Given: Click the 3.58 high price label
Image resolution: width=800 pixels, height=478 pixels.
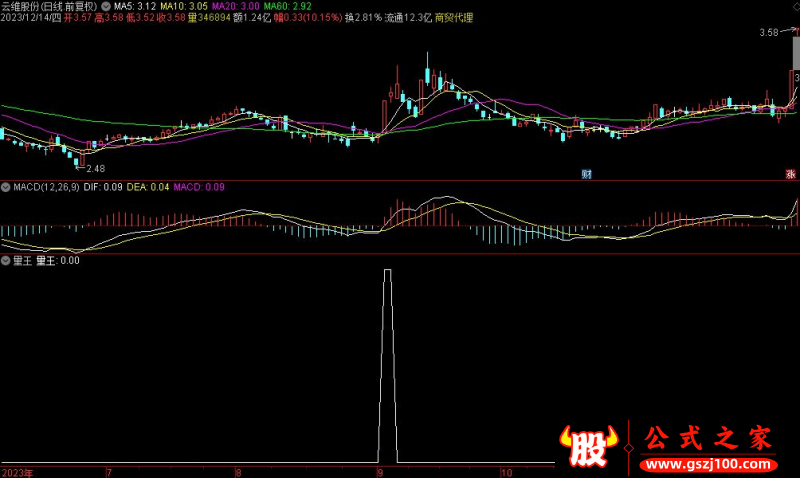Looking at the screenshot, I should [x=768, y=33].
